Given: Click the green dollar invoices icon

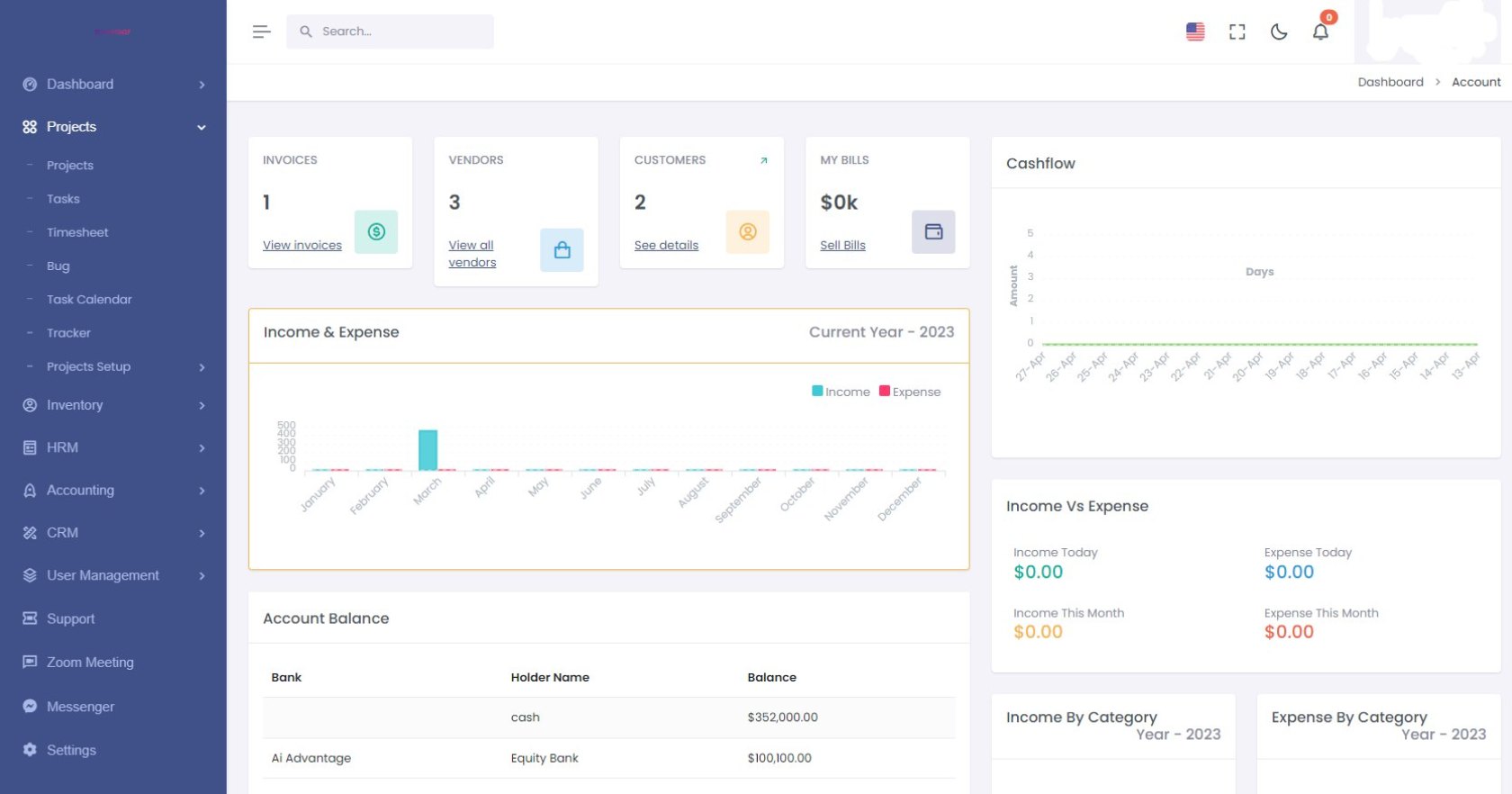Looking at the screenshot, I should (376, 232).
